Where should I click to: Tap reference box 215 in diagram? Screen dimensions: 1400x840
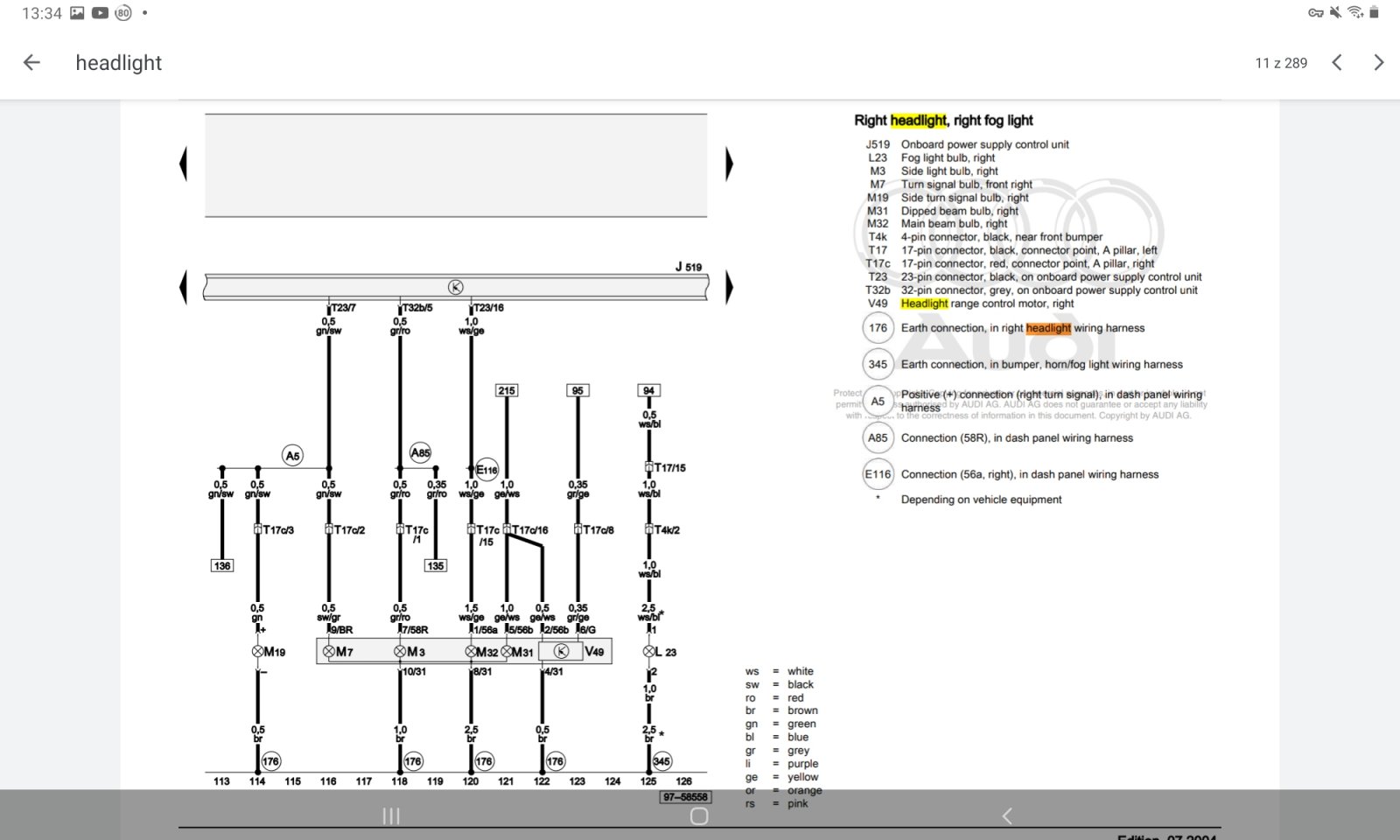click(507, 390)
